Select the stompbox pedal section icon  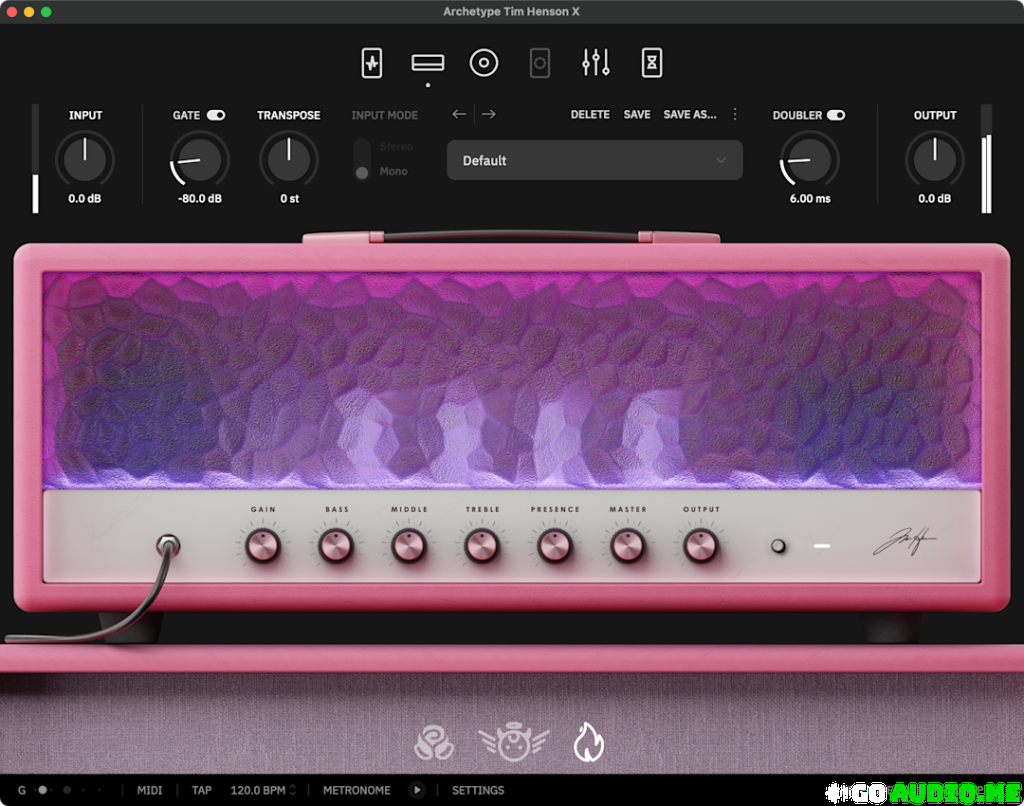click(x=371, y=62)
